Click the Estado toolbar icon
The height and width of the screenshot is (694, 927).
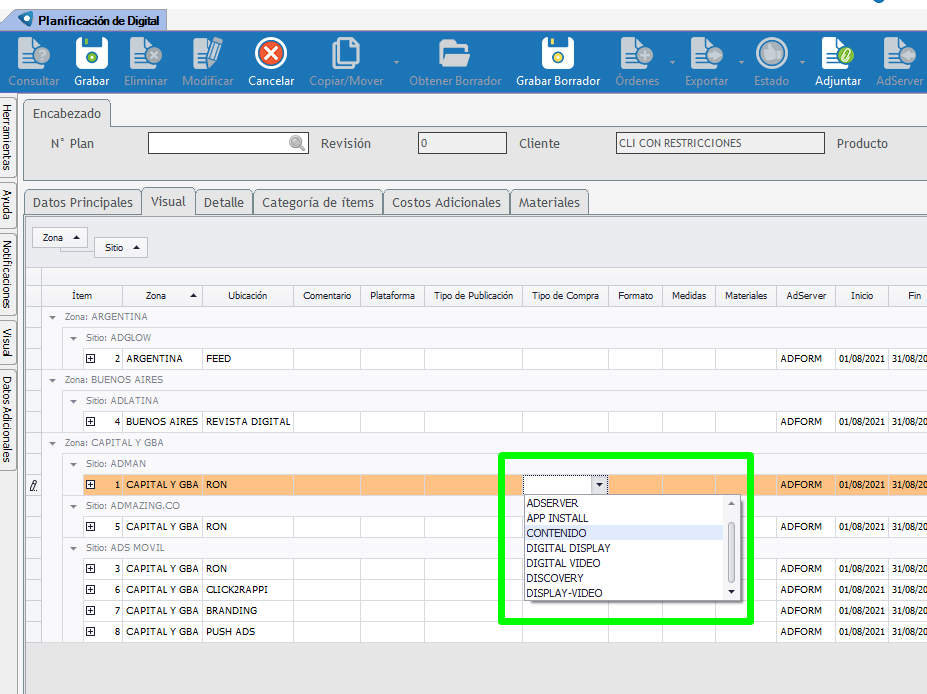[x=771, y=53]
